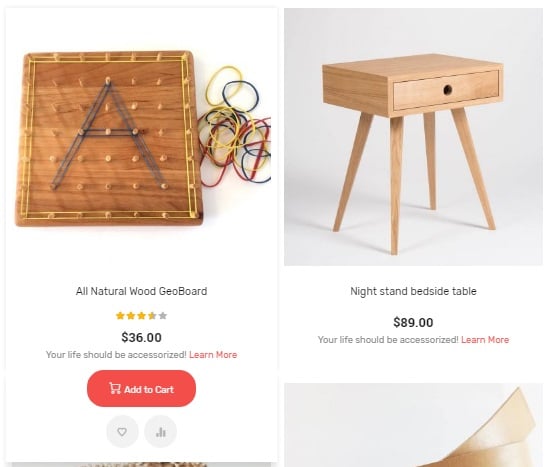Open the All Natural Wood GeoBoard title

point(141,291)
